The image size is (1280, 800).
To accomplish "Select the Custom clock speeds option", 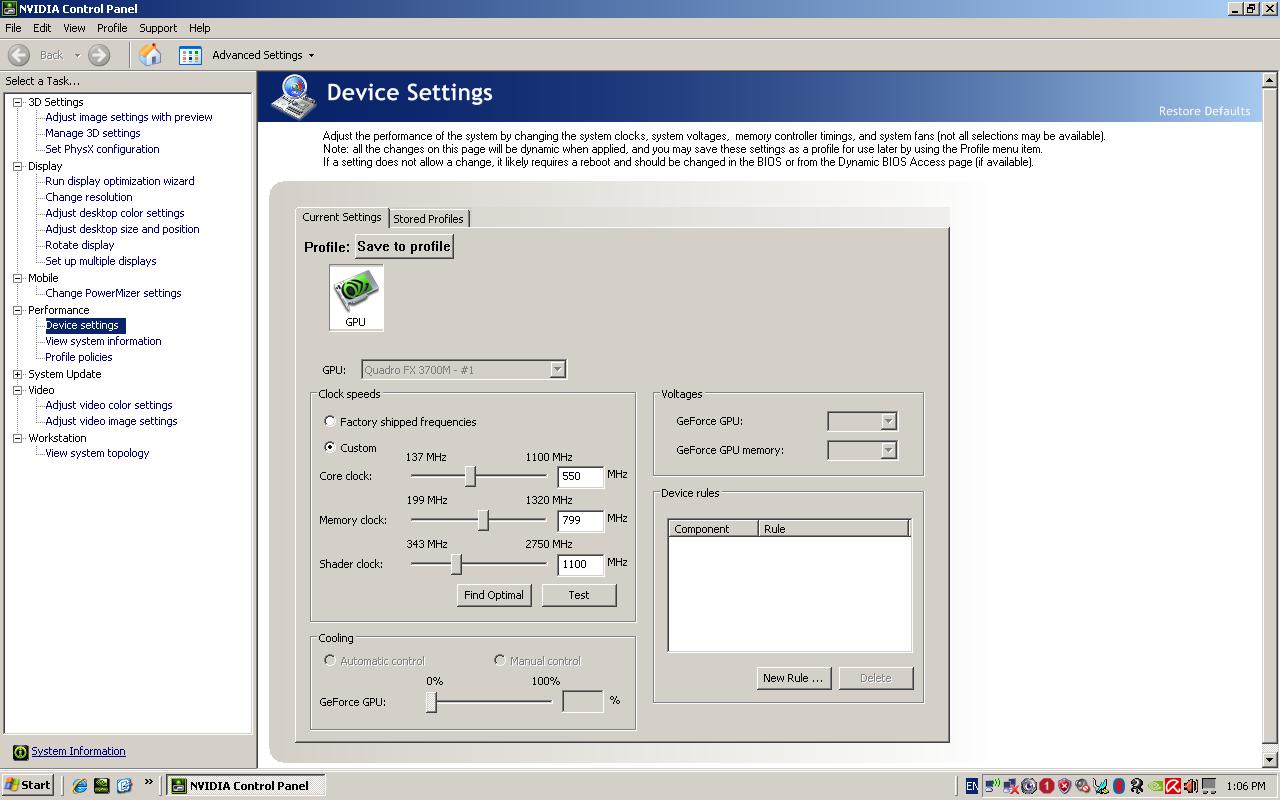I will coord(330,447).
